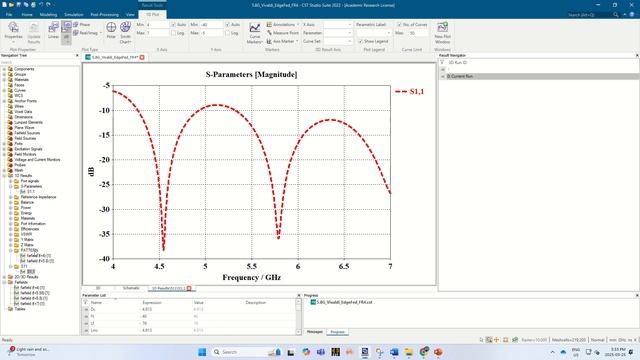Open File Explorer from the taskbar
Image resolution: width=640 pixels, height=360 pixels.
tap(409, 352)
